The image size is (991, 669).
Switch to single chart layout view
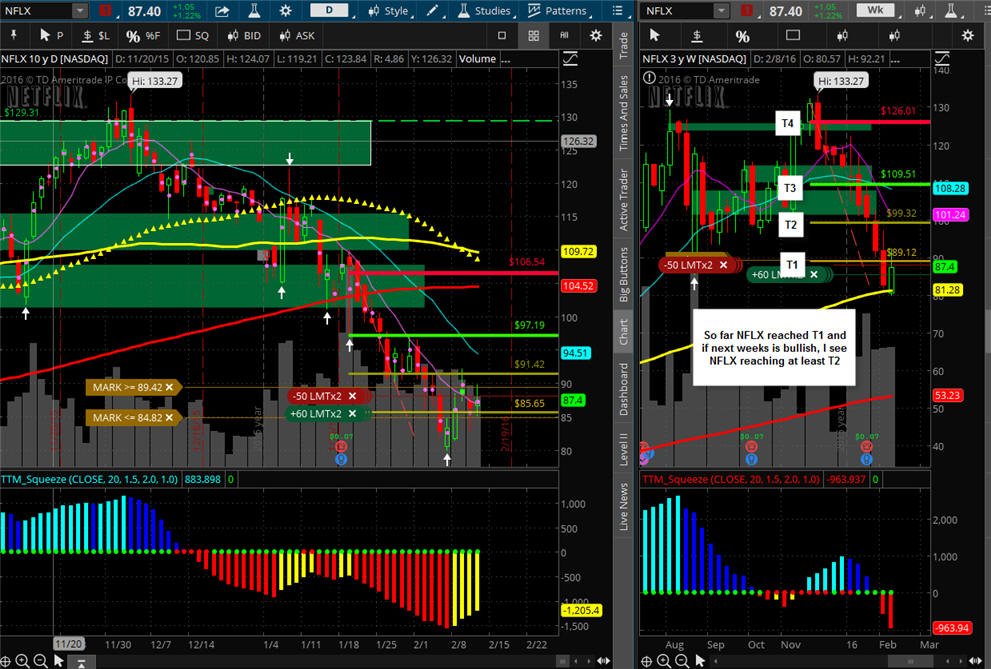point(502,35)
